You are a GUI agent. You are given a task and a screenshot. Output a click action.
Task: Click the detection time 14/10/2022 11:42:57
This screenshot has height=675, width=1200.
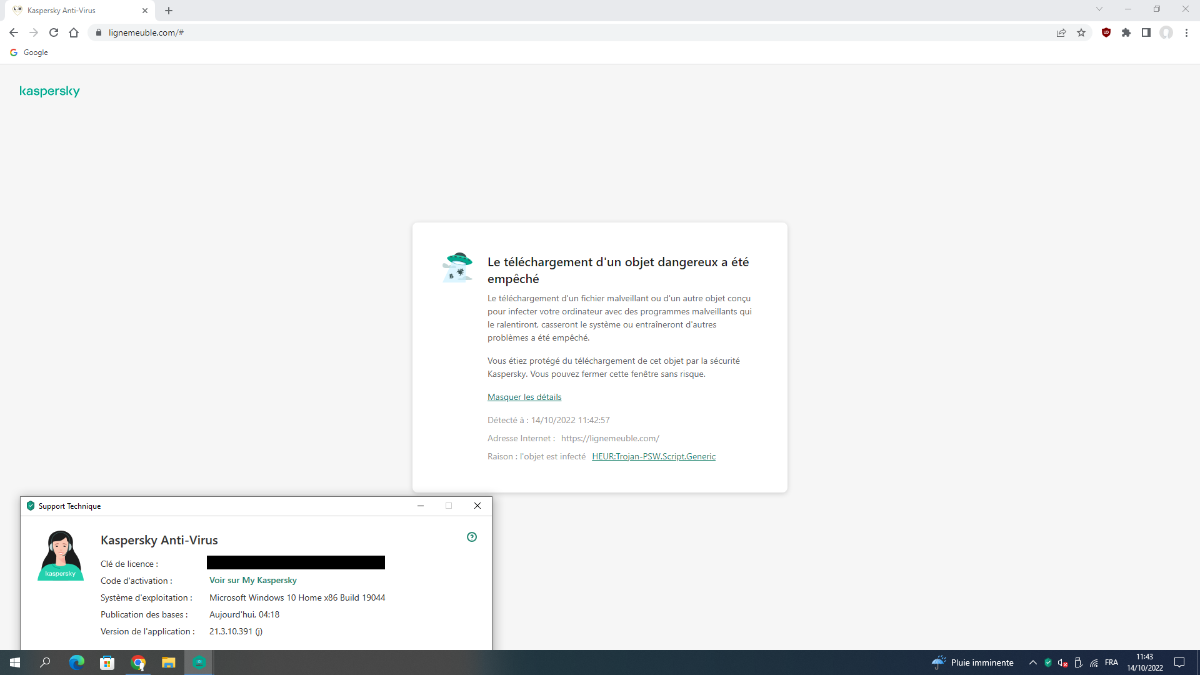pos(570,420)
